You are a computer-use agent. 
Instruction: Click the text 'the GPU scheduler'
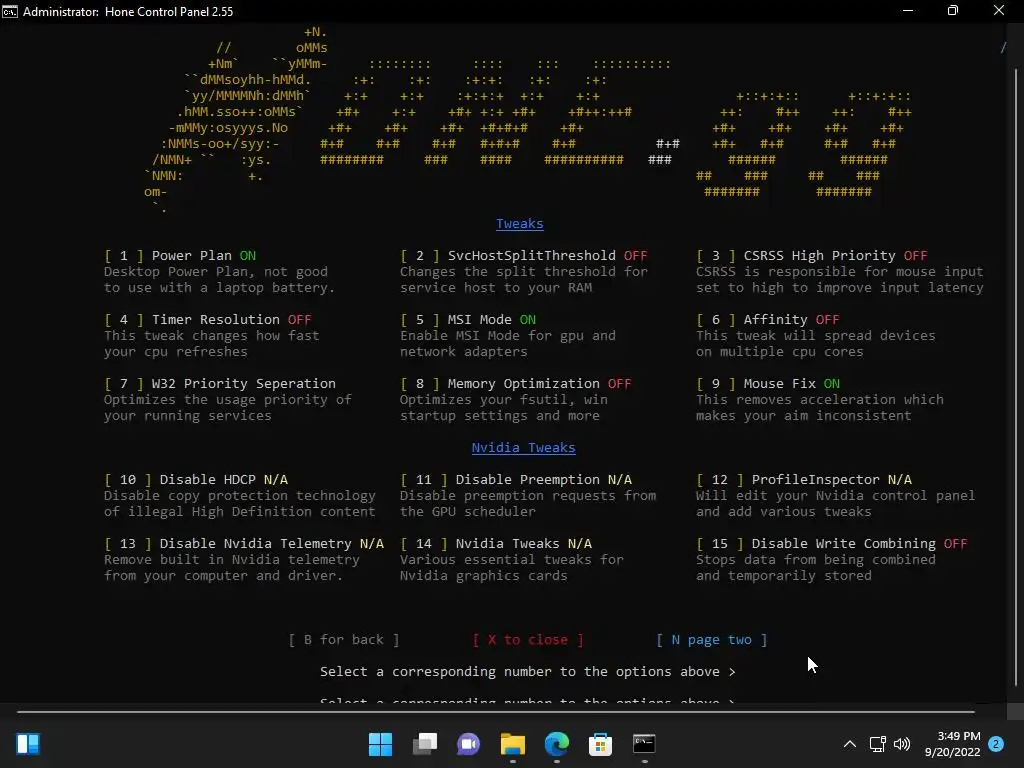(468, 511)
